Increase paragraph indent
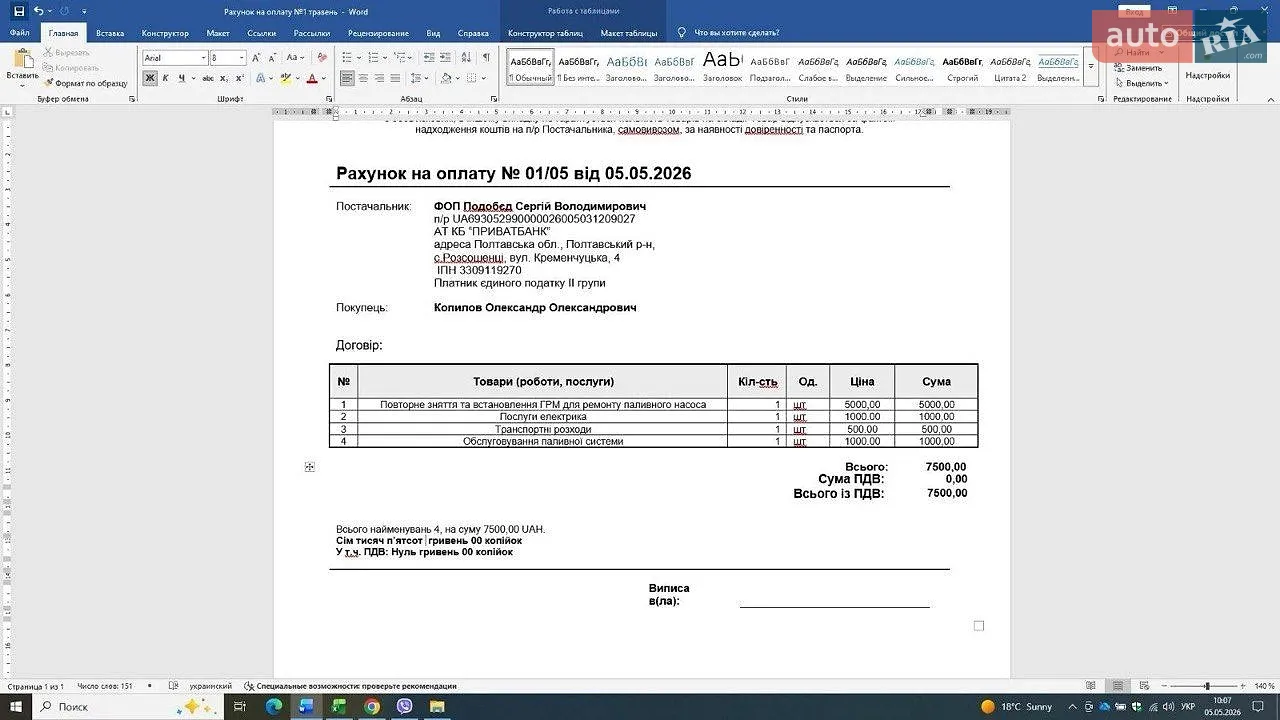This screenshot has height=720, width=1280. click(x=445, y=57)
